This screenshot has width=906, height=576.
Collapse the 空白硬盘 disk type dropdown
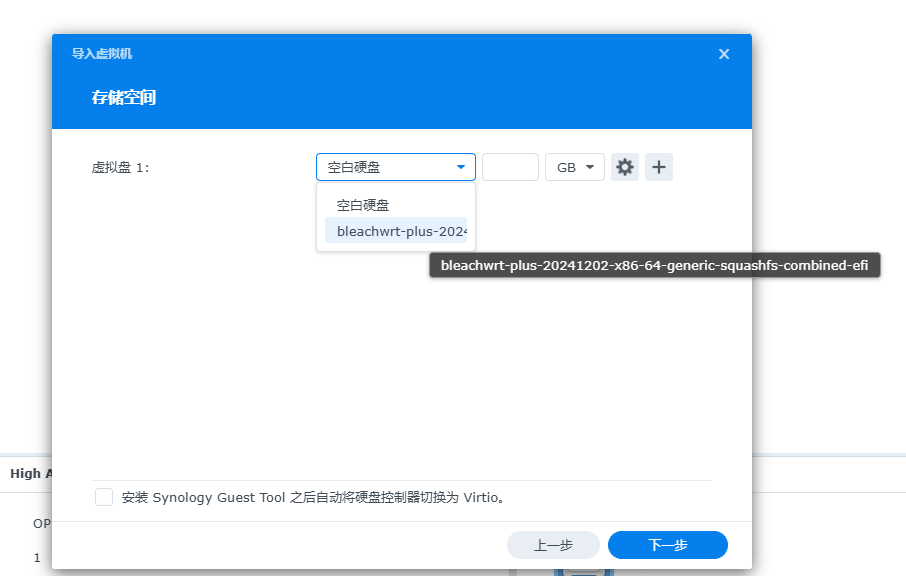pyautogui.click(x=396, y=167)
